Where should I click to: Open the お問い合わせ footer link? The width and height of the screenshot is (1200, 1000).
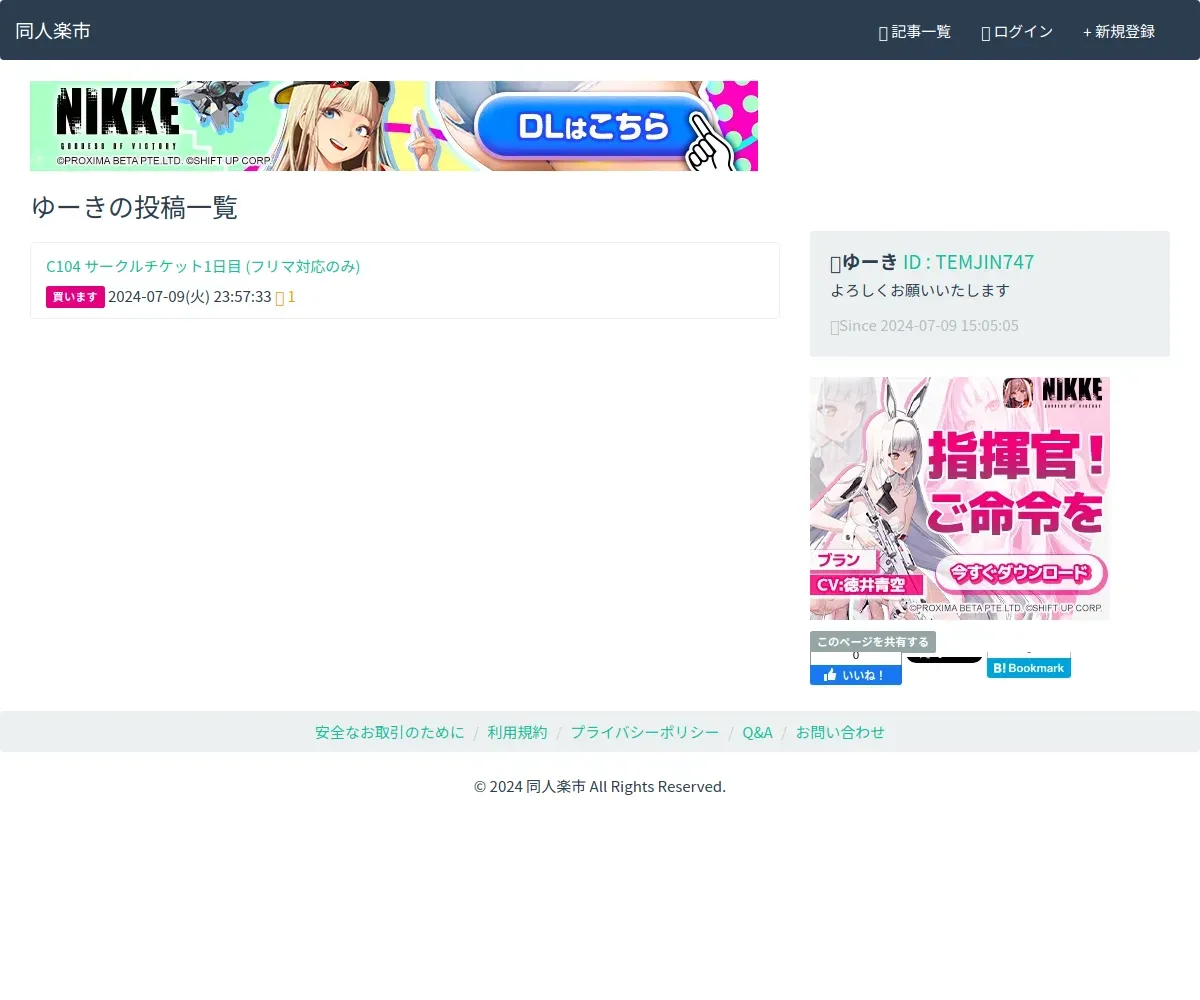[840, 732]
